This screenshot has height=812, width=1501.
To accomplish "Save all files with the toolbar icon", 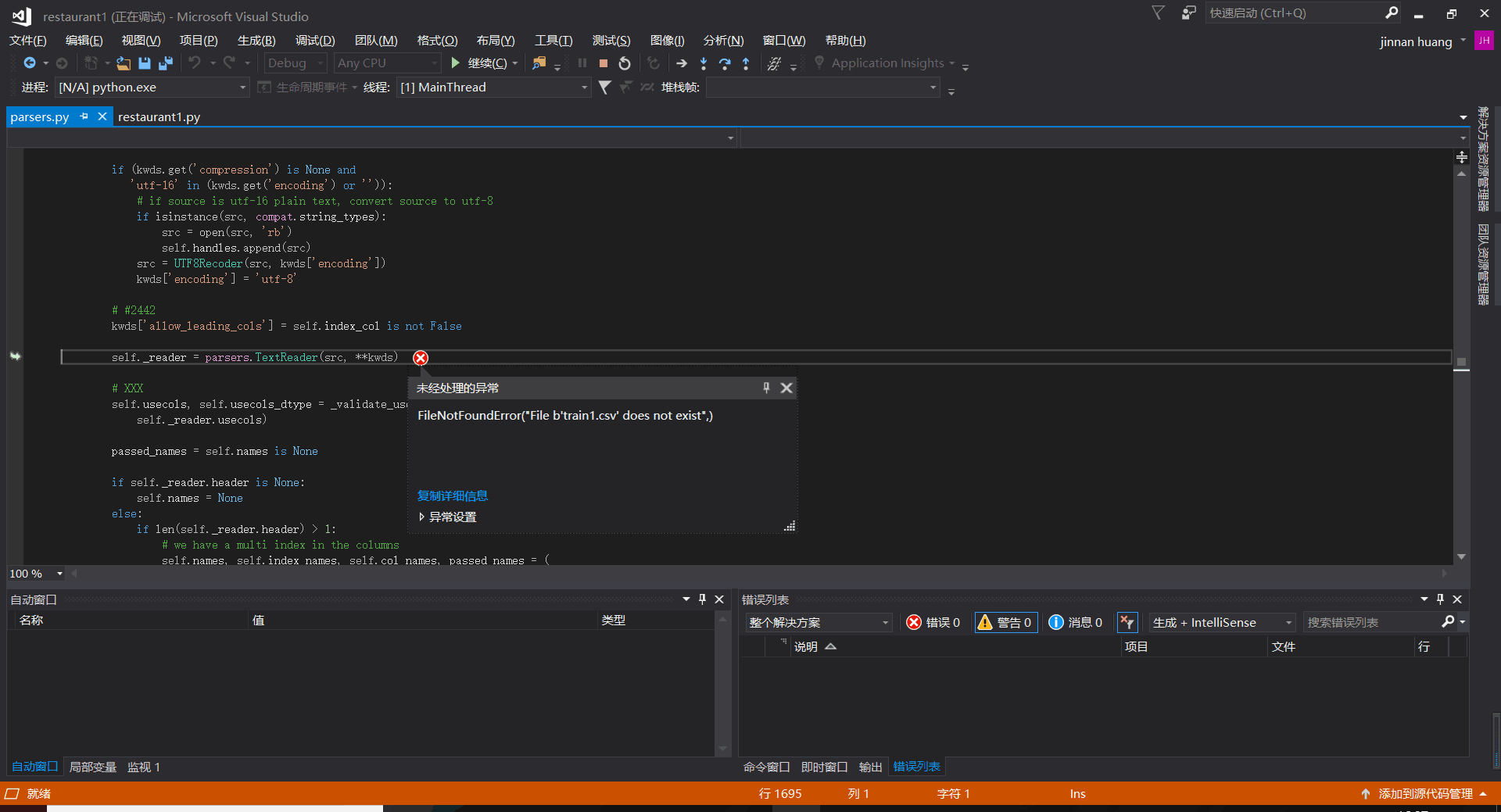I will point(166,63).
